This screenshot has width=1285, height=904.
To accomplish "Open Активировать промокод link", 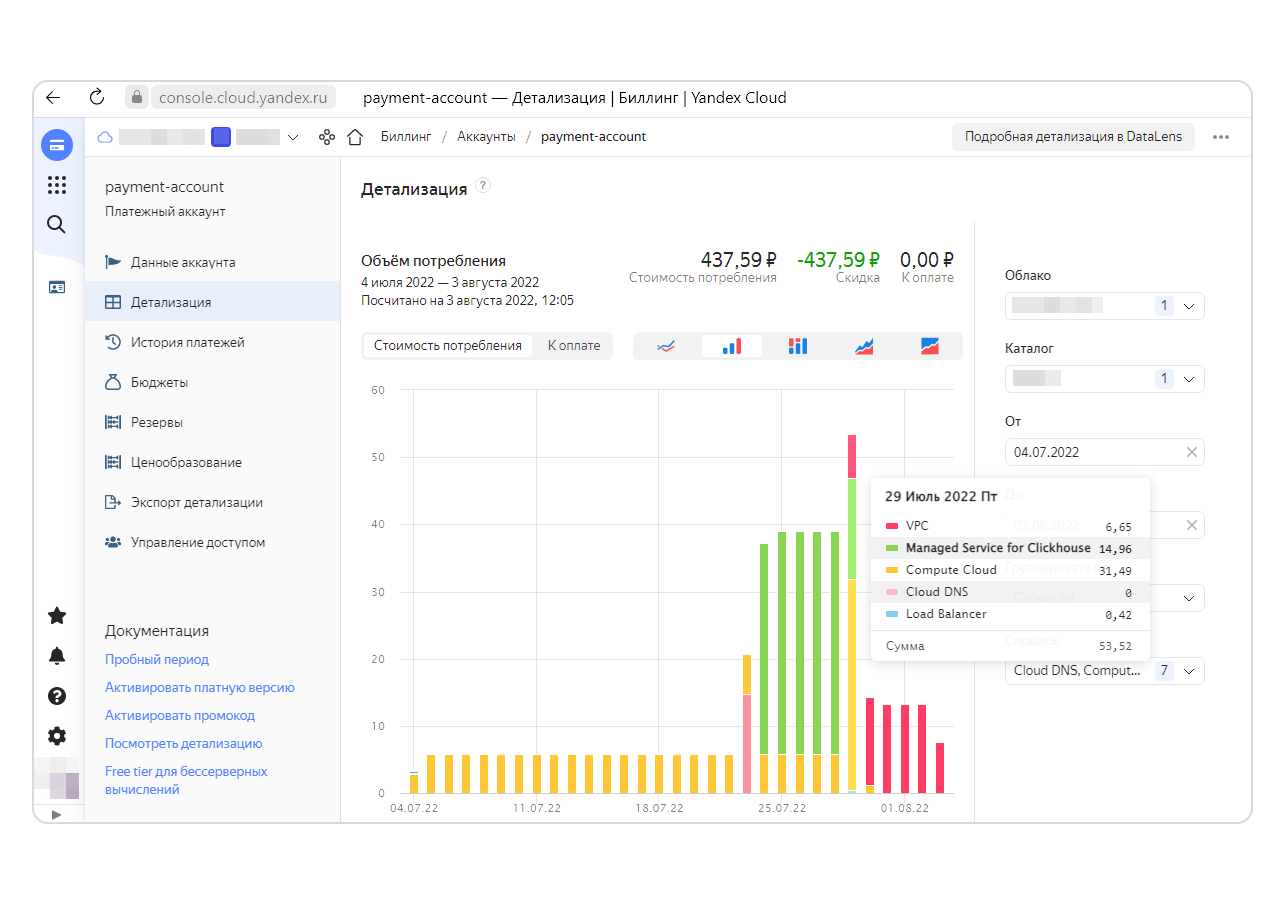I will (180, 716).
